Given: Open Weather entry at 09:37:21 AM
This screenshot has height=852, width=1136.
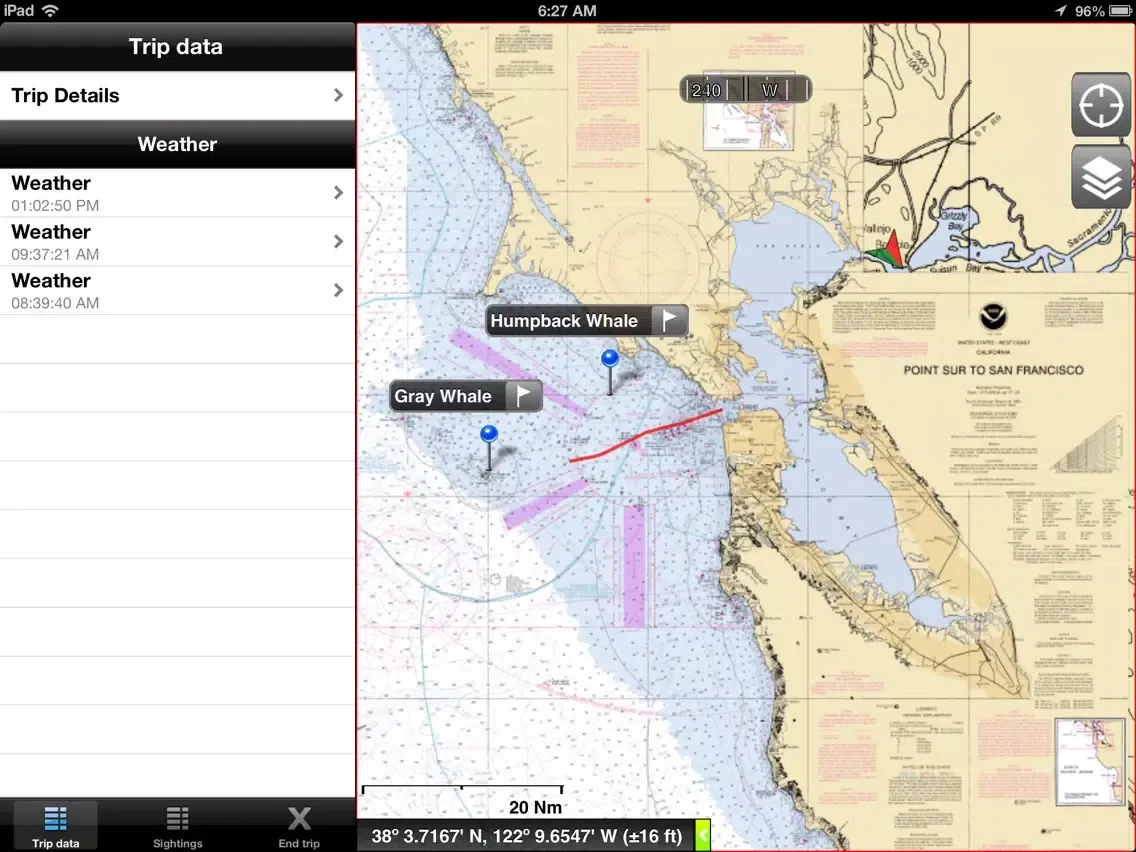Looking at the screenshot, I should coord(178,241).
